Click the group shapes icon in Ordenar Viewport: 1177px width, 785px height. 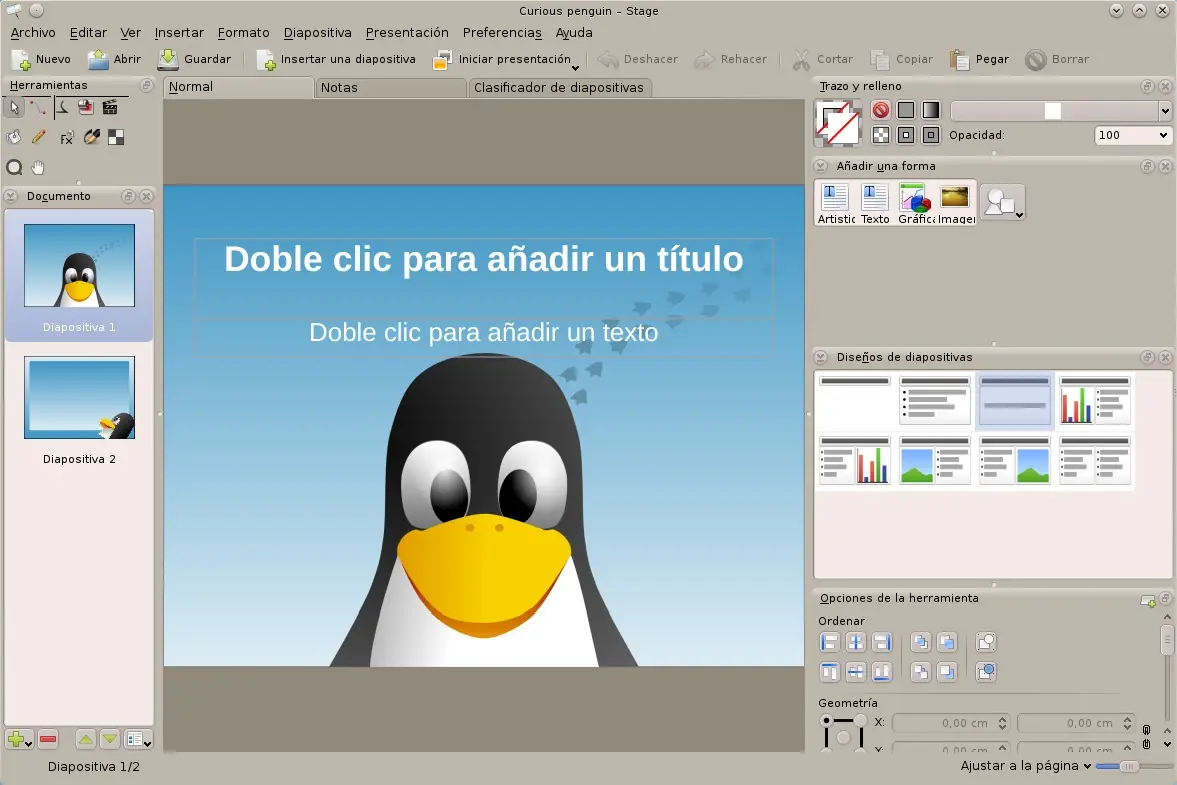pyautogui.click(x=986, y=642)
